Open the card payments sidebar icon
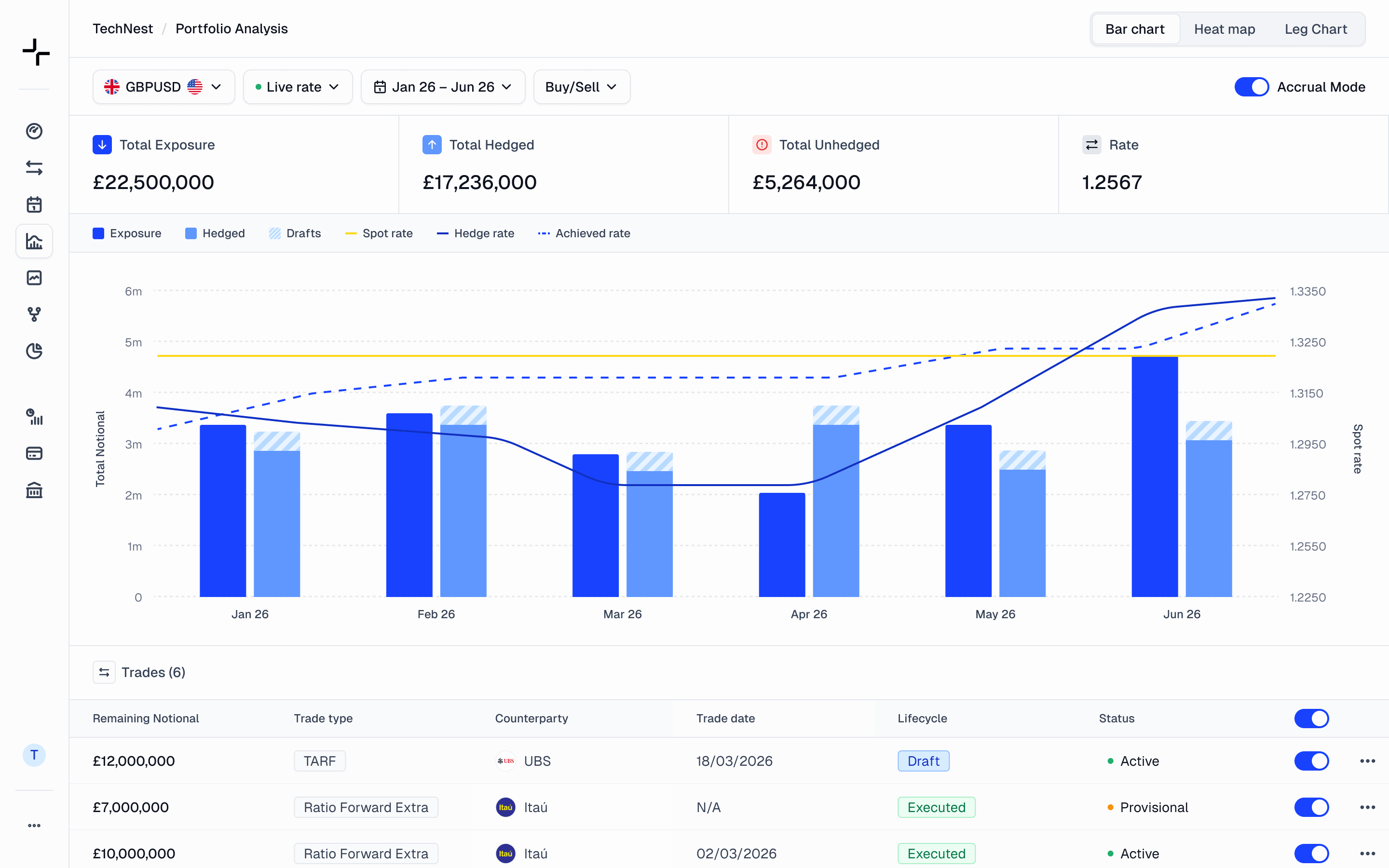Viewport: 1389px width, 868px height. 34,453
